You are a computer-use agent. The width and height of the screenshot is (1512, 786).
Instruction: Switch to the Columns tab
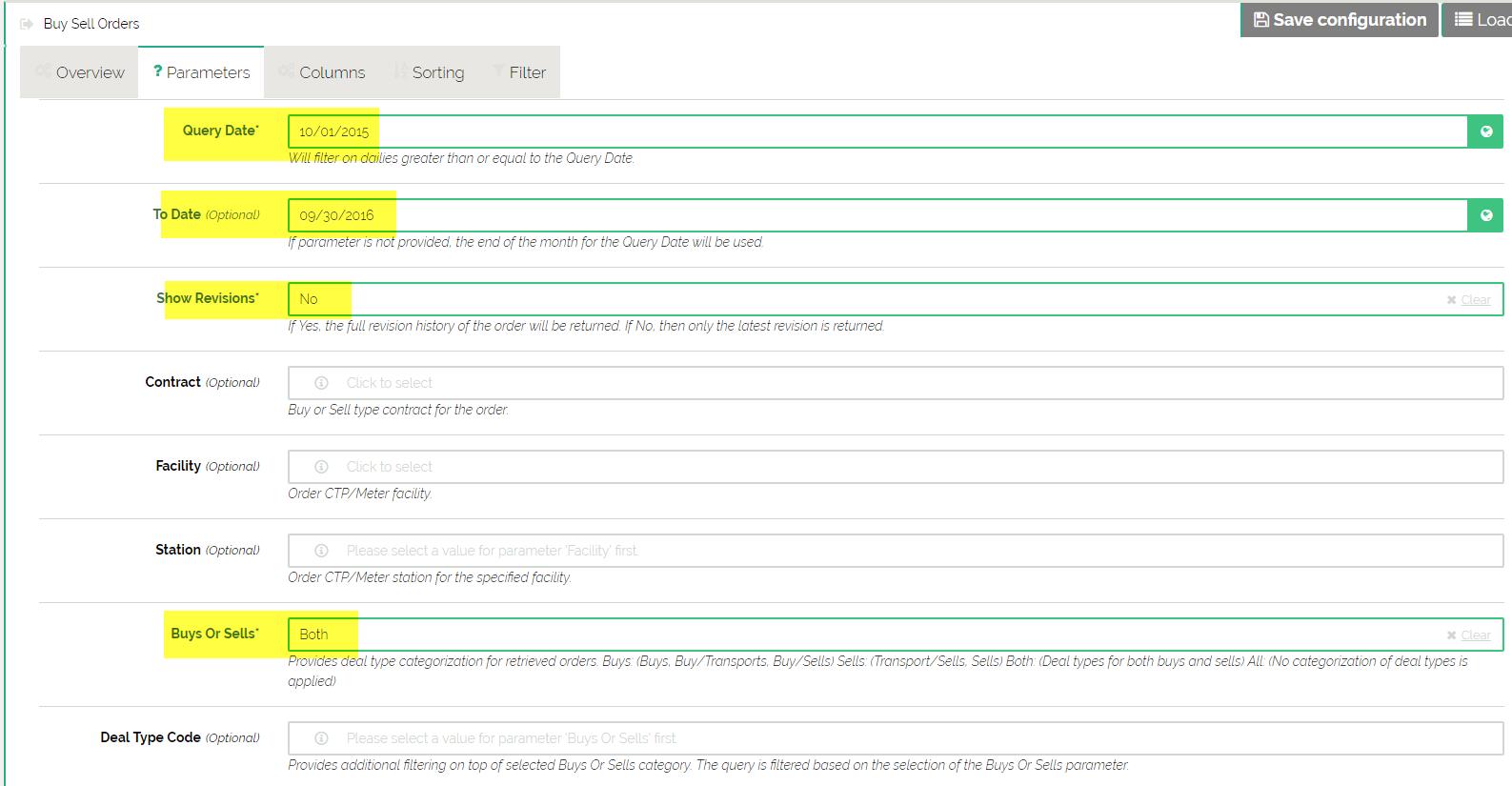322,72
